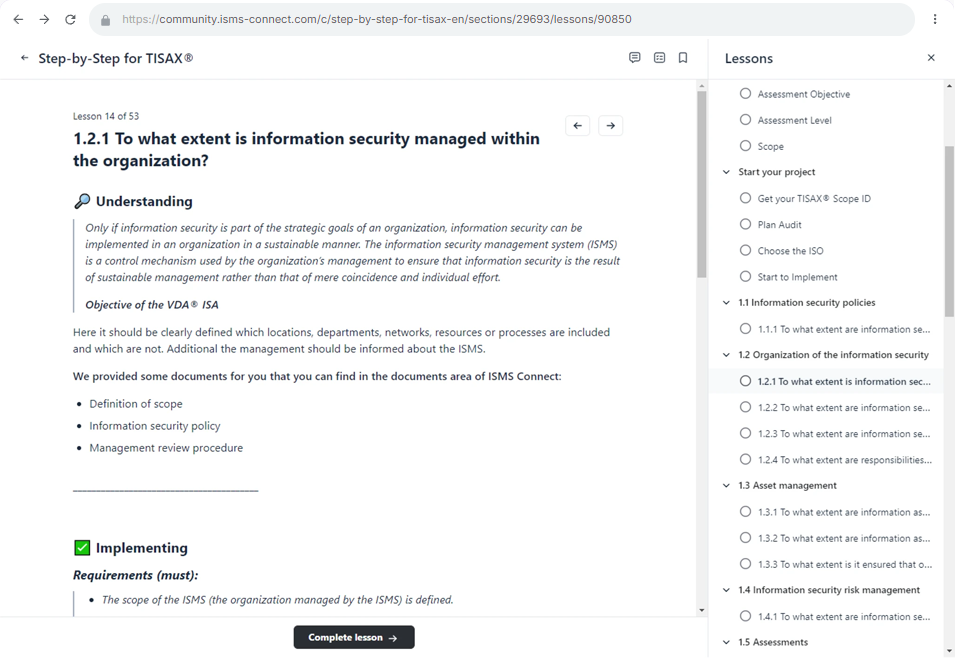Advance to next lesson via the right arrow icon

click(x=610, y=125)
